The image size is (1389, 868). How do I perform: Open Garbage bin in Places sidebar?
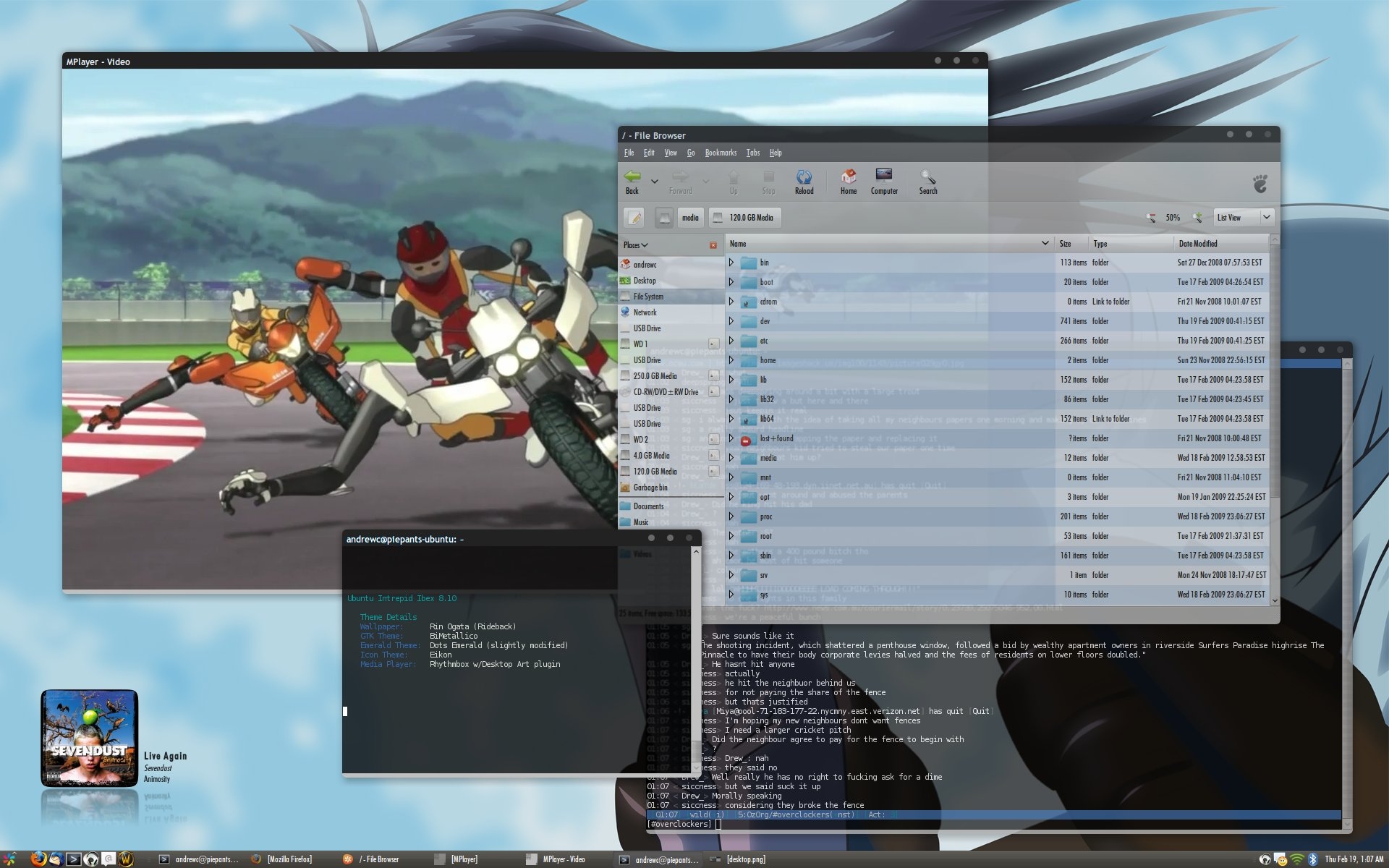point(671,488)
